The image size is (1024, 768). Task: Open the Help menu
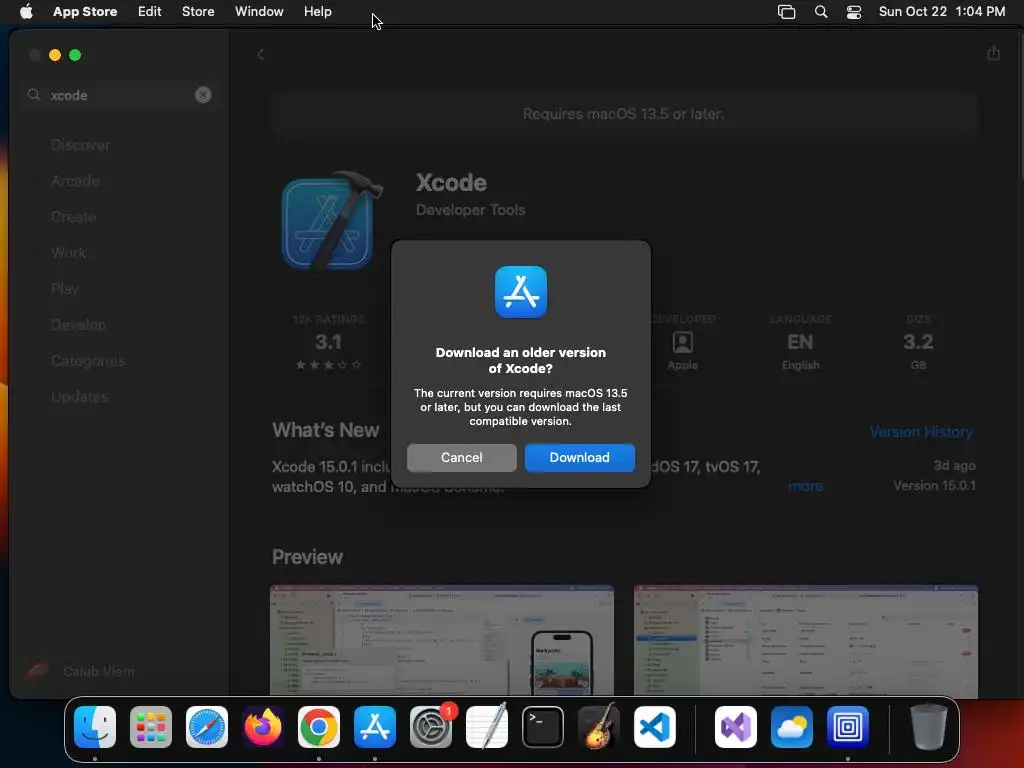pos(317,11)
